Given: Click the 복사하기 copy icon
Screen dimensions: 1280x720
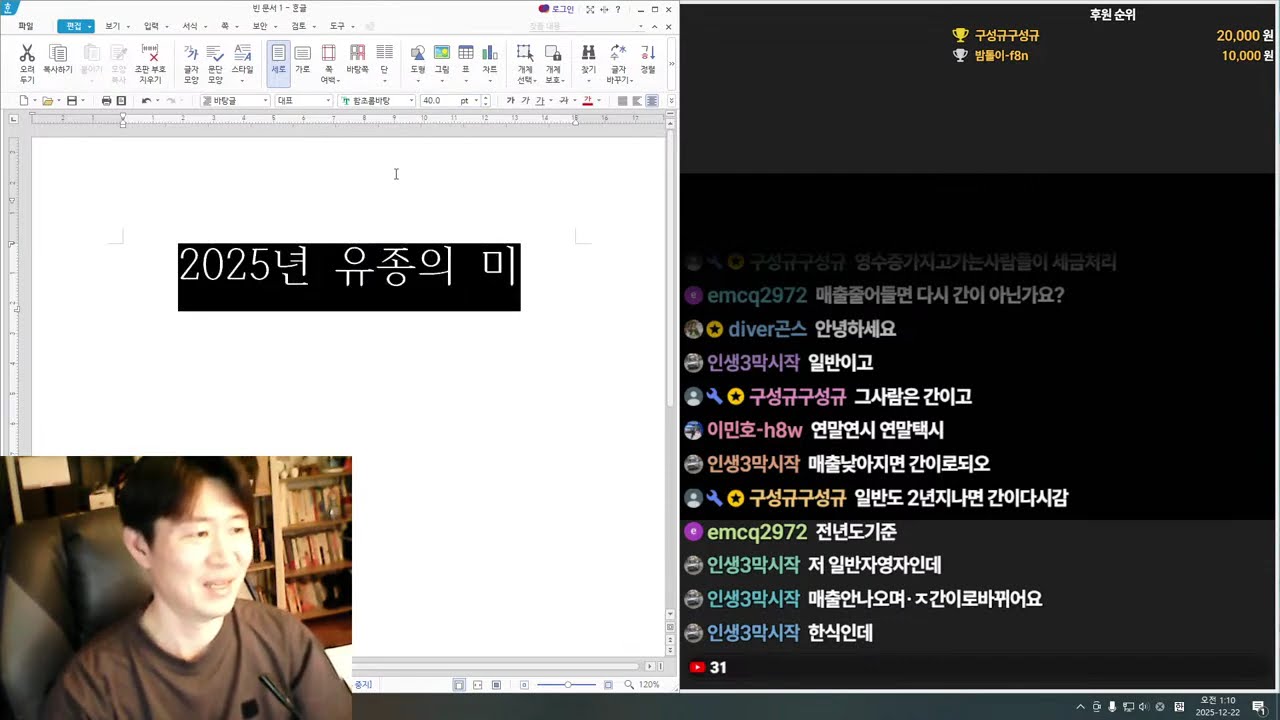Looking at the screenshot, I should pyautogui.click(x=58, y=53).
